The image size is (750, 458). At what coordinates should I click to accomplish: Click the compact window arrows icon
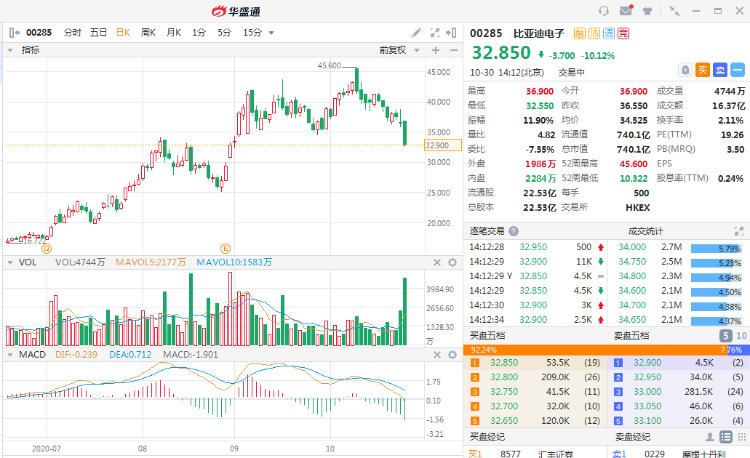tap(674, 11)
